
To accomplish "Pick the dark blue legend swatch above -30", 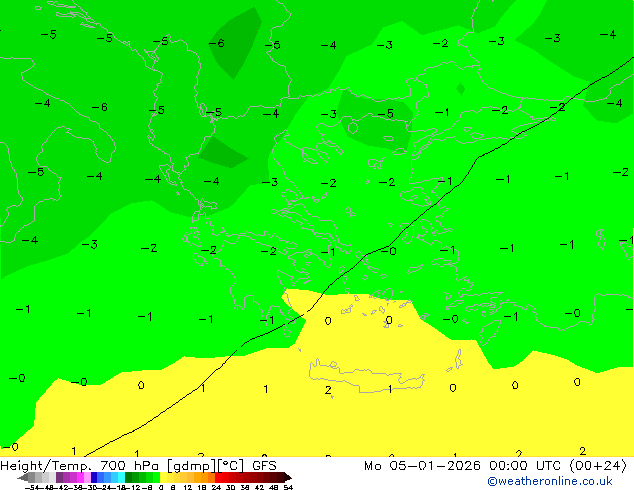I will click(94, 478).
